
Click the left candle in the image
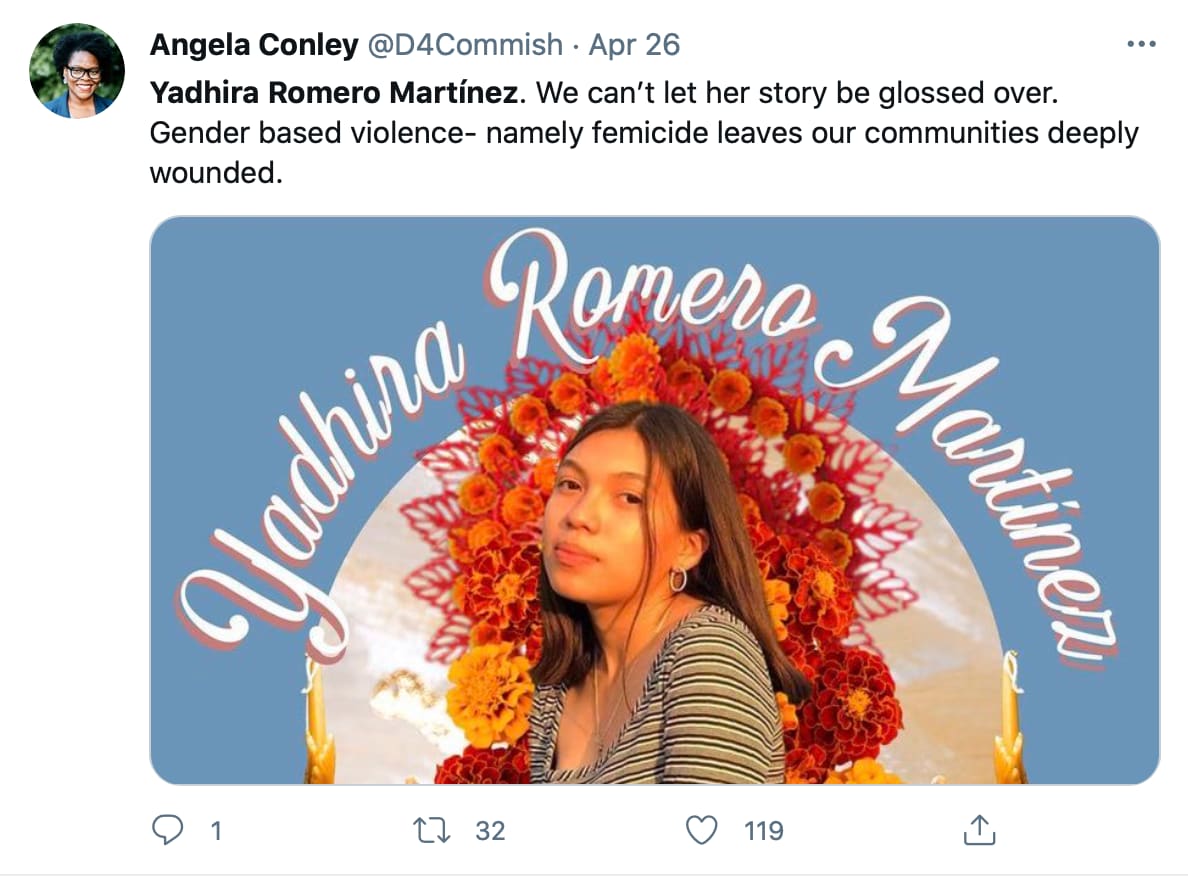(x=320, y=720)
